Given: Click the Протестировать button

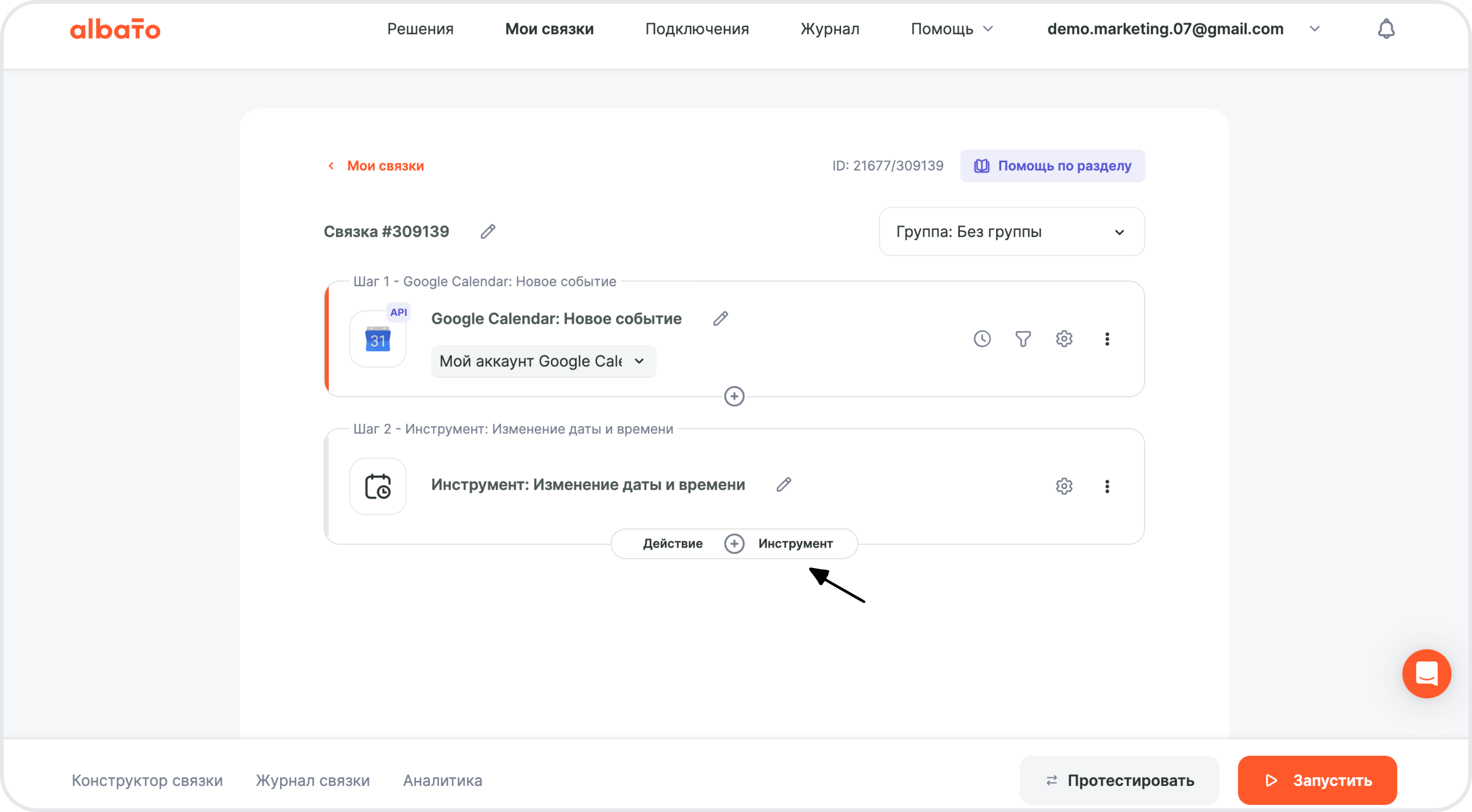Looking at the screenshot, I should pos(1119,780).
